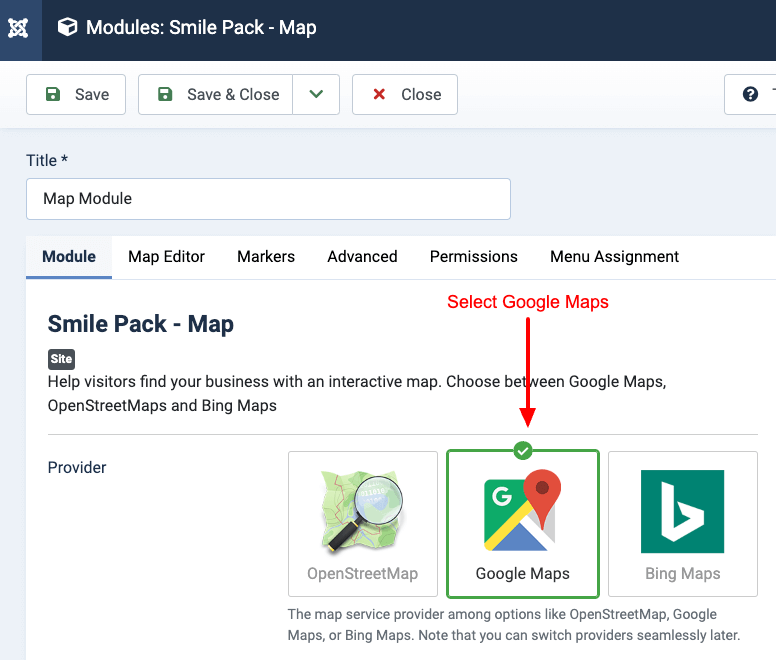Screen dimensions: 776x660
Task: Switch to the Module tab
Action: [x=69, y=257]
